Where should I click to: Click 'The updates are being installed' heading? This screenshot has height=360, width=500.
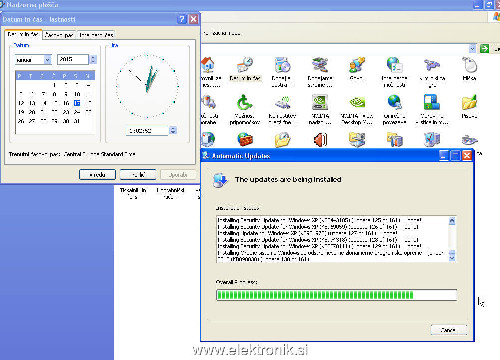click(288, 179)
